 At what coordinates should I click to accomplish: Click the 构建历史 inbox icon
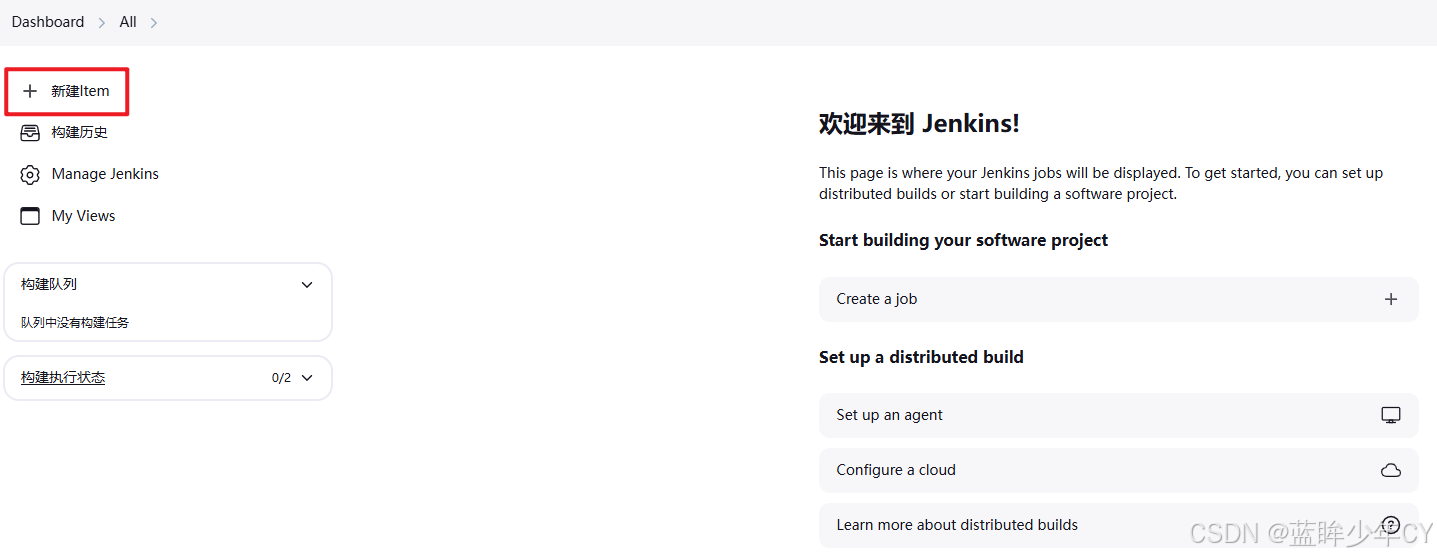[x=30, y=132]
